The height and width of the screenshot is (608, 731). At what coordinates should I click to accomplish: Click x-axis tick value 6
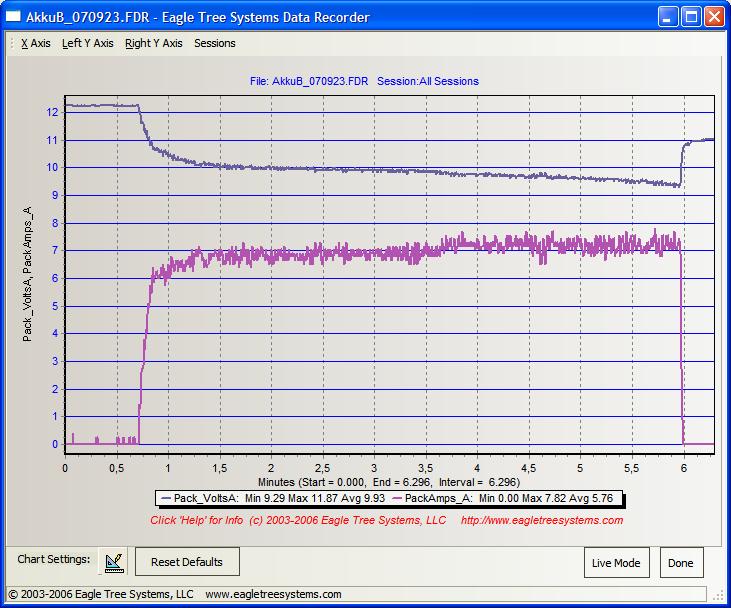(x=683, y=468)
